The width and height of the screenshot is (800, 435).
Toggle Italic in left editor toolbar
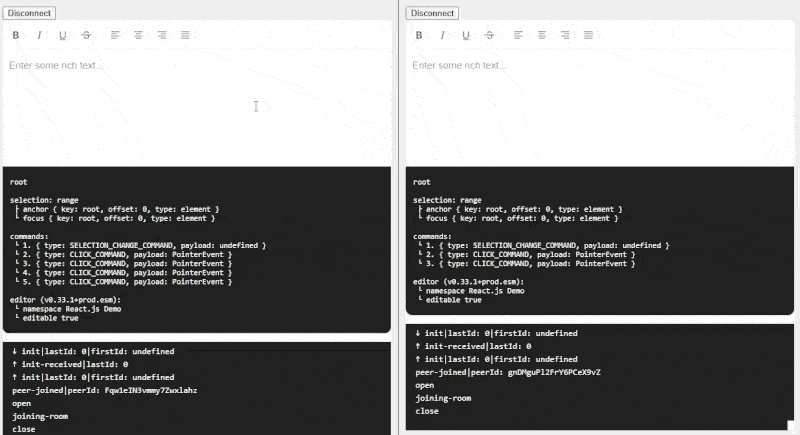click(39, 35)
